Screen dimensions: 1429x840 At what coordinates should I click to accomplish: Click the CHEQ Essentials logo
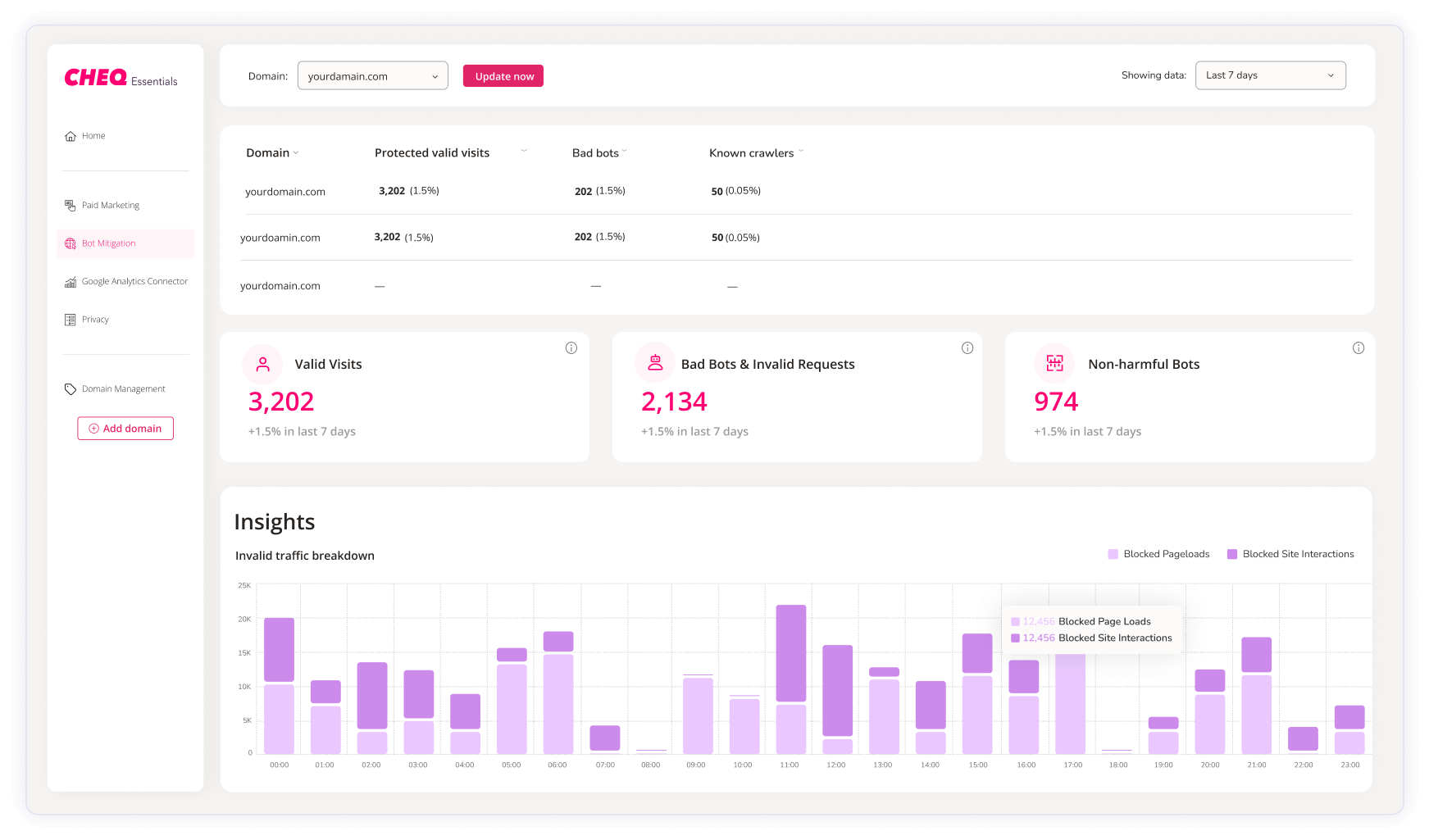pyautogui.click(x=121, y=78)
